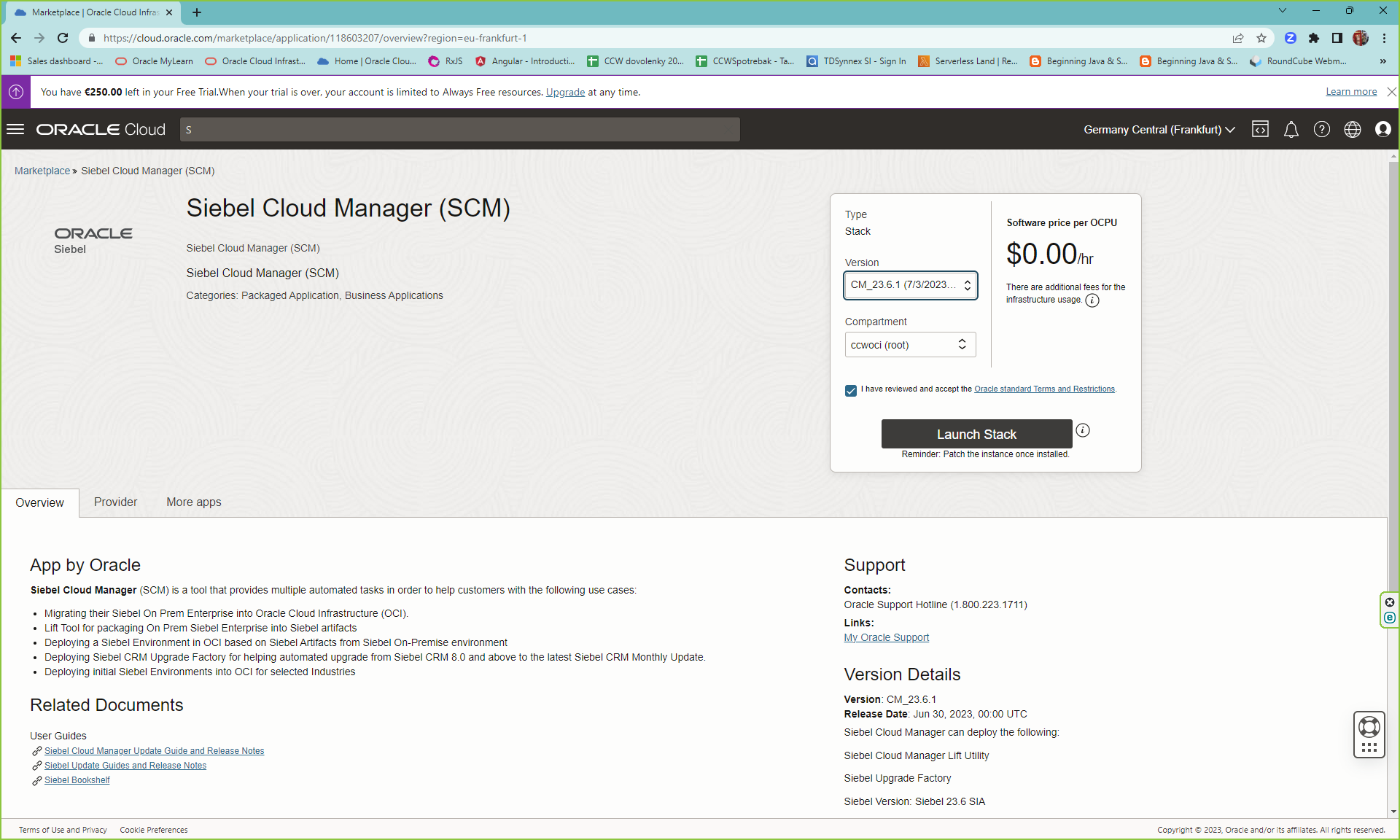Open the Germany Central (Frankfurt) region selector
1400x840 pixels.
coord(1159,129)
